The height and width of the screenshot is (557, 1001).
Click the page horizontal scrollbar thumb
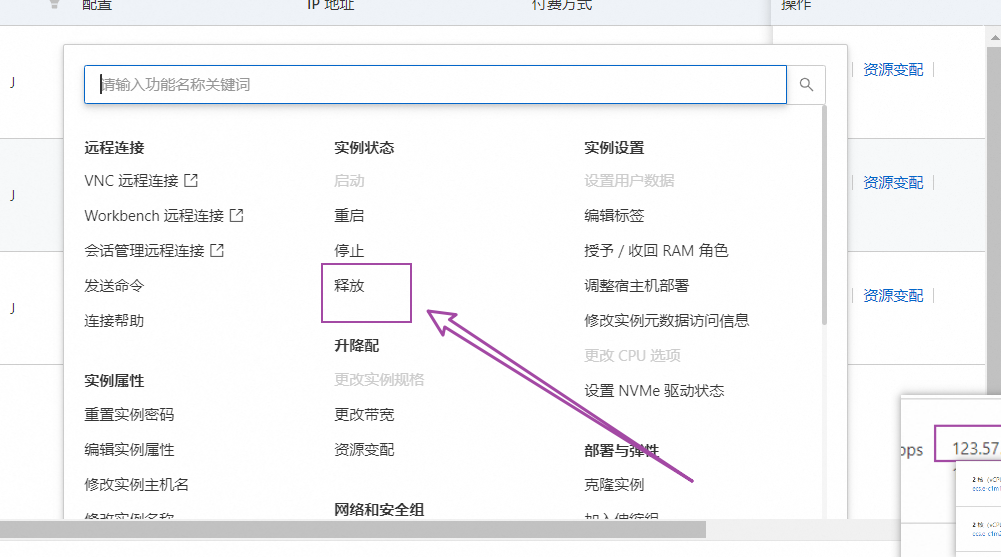(353, 529)
